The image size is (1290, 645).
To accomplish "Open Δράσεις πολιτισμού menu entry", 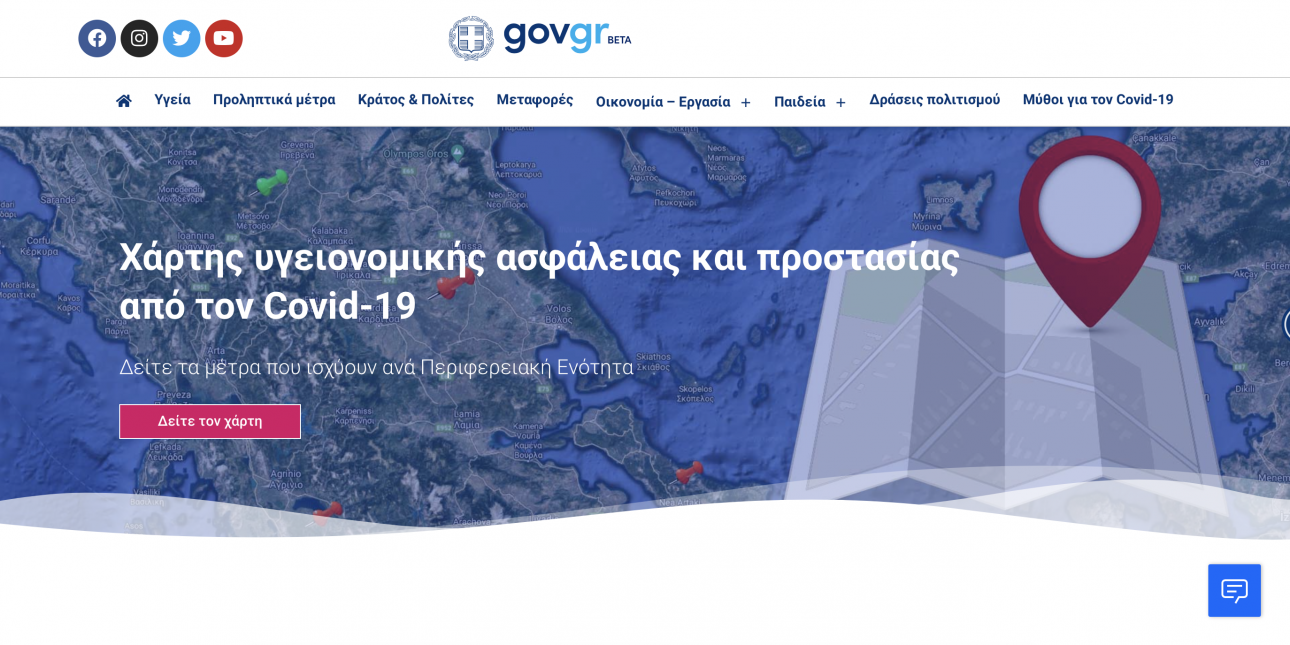I will pos(934,100).
